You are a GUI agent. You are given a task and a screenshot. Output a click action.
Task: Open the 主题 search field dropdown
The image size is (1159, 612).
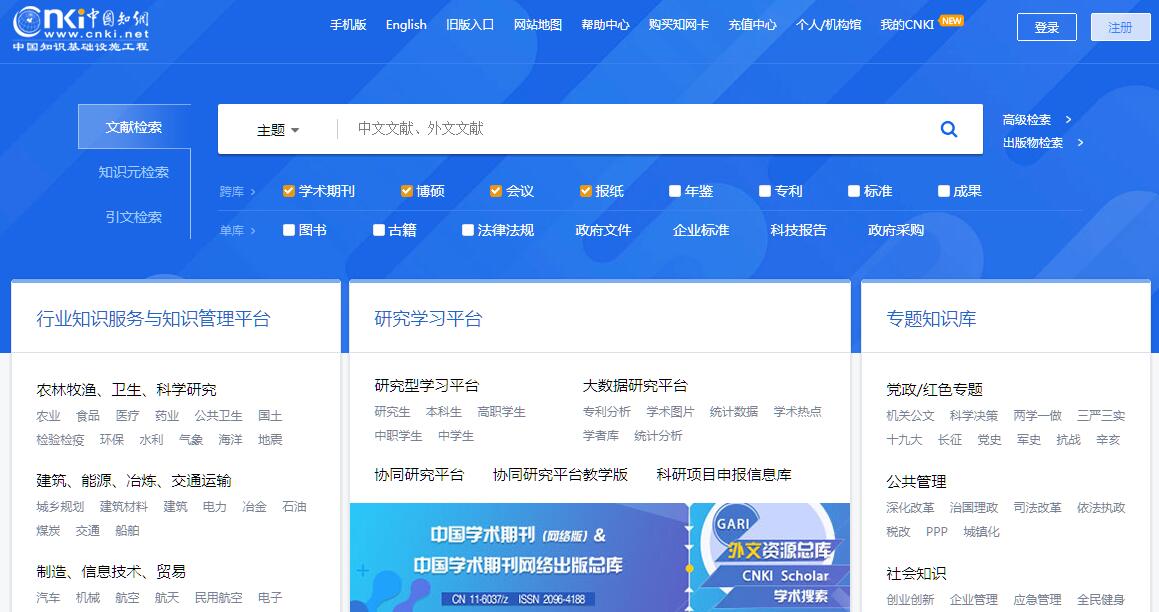tap(278, 130)
